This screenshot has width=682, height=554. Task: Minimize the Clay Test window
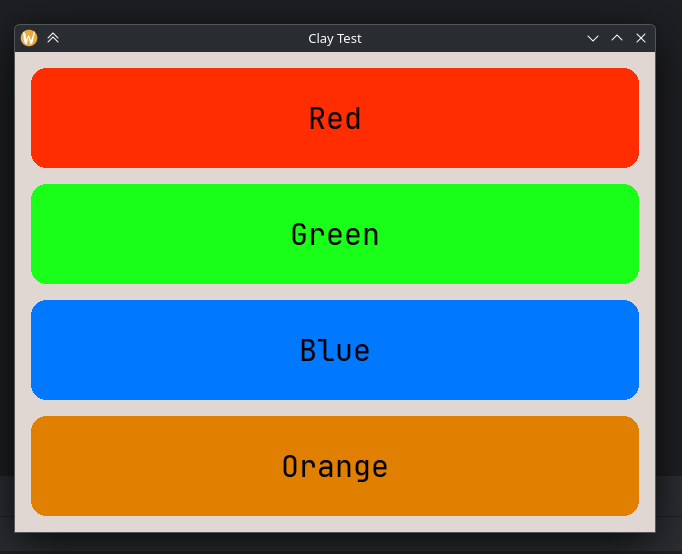coord(593,38)
